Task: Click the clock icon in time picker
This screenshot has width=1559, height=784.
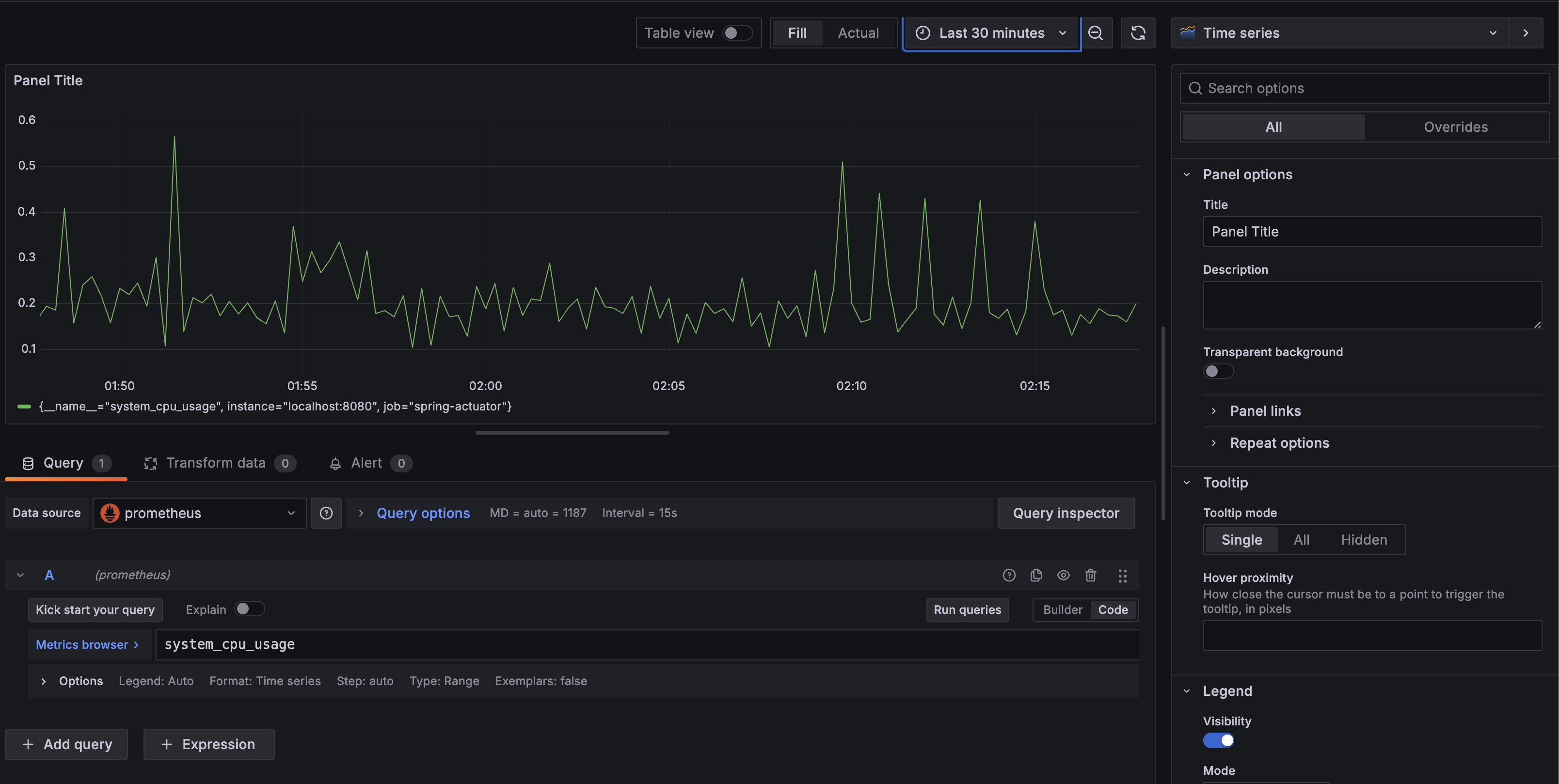Action: pos(923,32)
